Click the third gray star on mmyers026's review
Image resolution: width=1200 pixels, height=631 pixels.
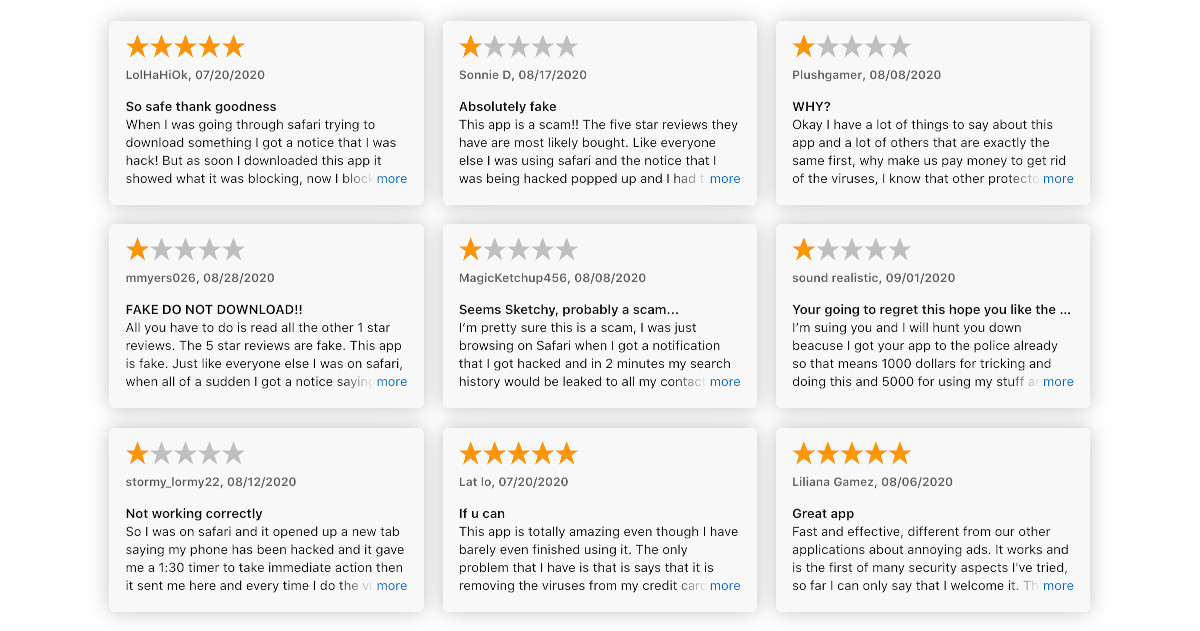point(185,249)
